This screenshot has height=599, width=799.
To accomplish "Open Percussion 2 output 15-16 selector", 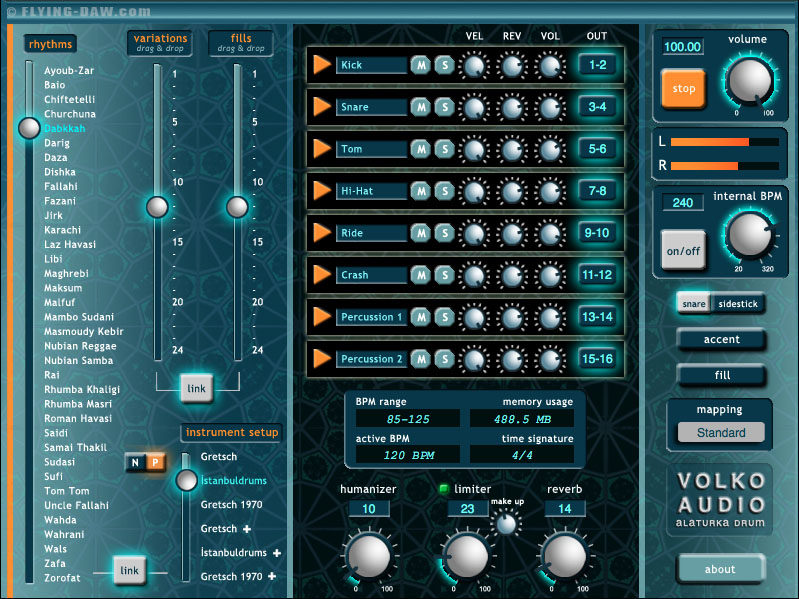I will pyautogui.click(x=597, y=359).
